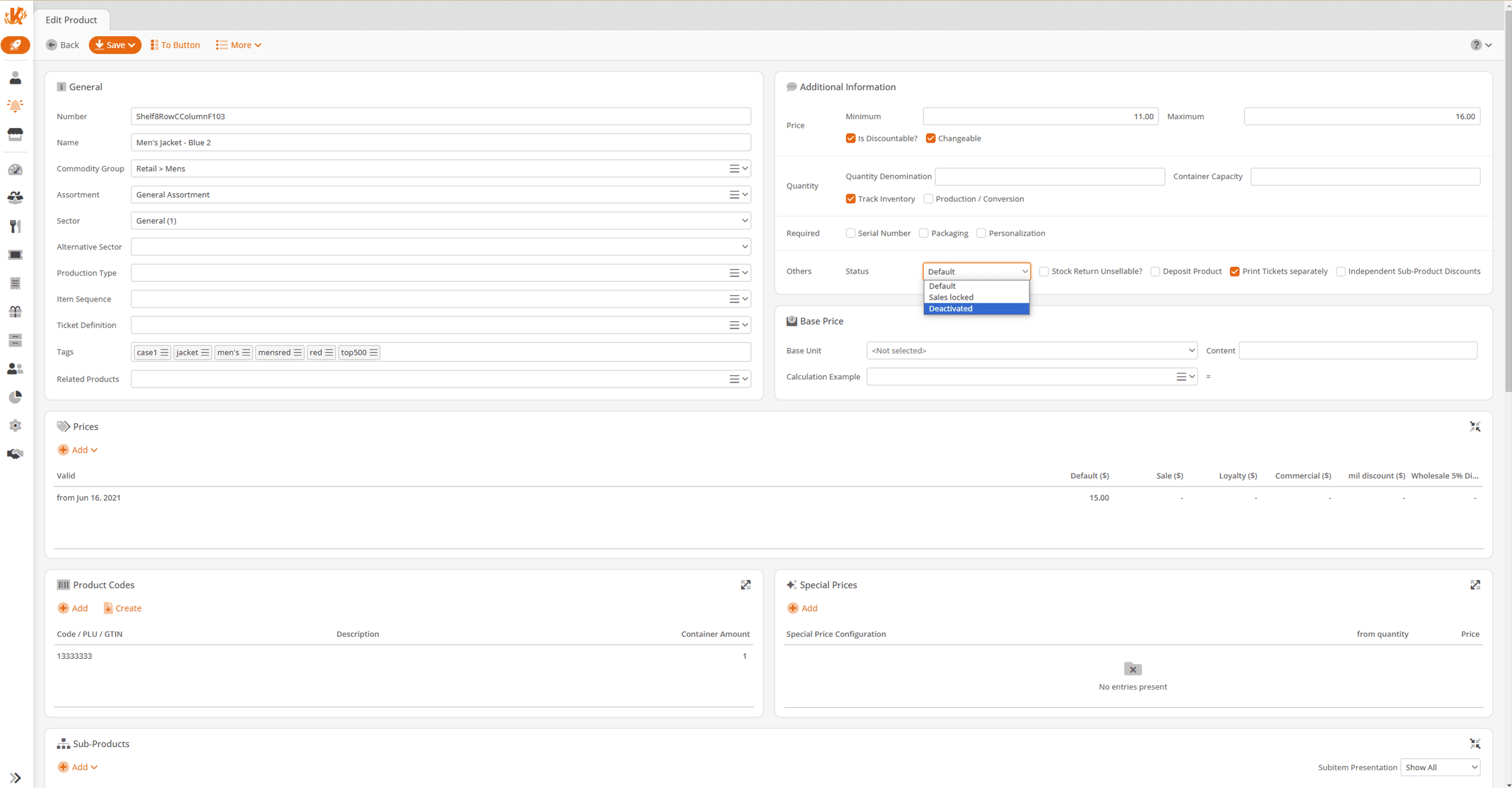The height and width of the screenshot is (788, 1512).
Task: Open the top500 tag menu icon
Action: tap(374, 352)
